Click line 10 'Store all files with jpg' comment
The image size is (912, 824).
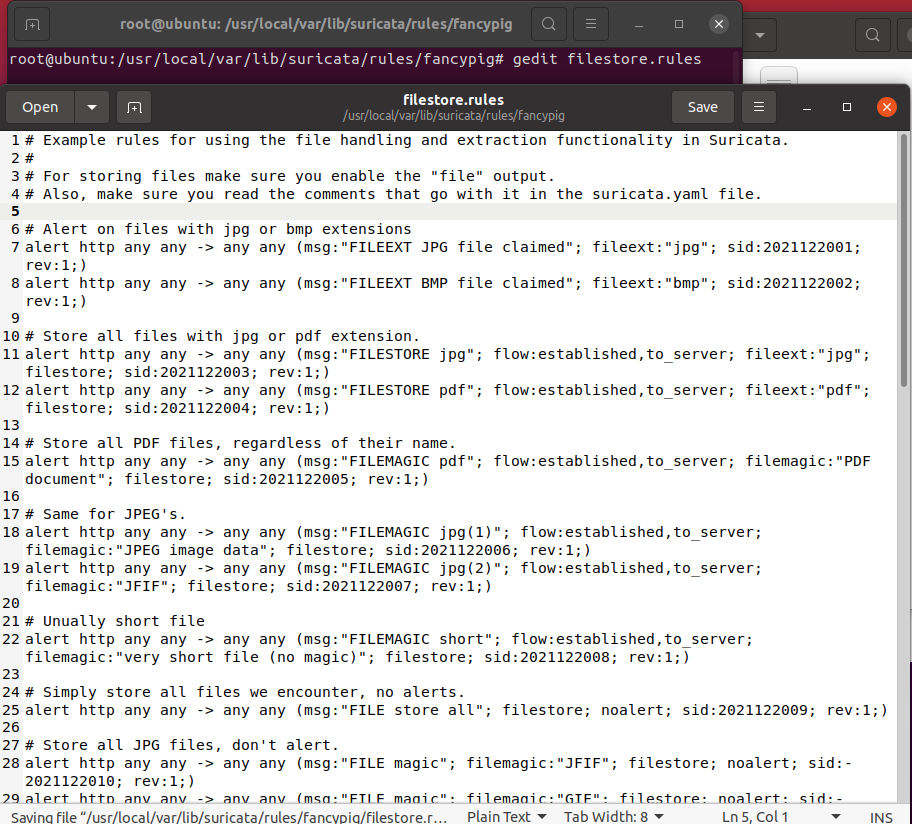tap(223, 336)
